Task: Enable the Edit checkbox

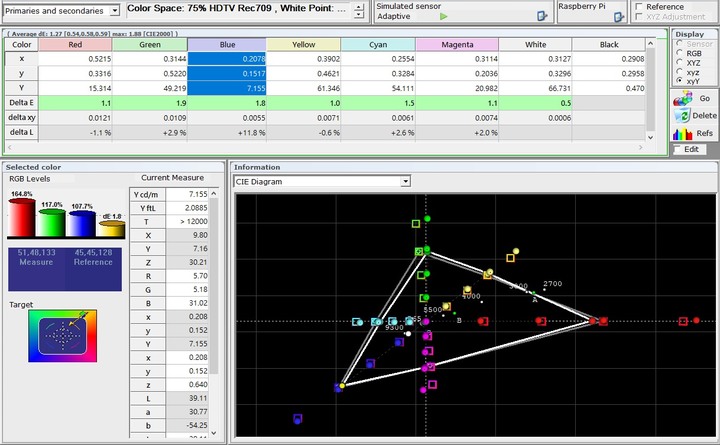Action: [x=677, y=149]
